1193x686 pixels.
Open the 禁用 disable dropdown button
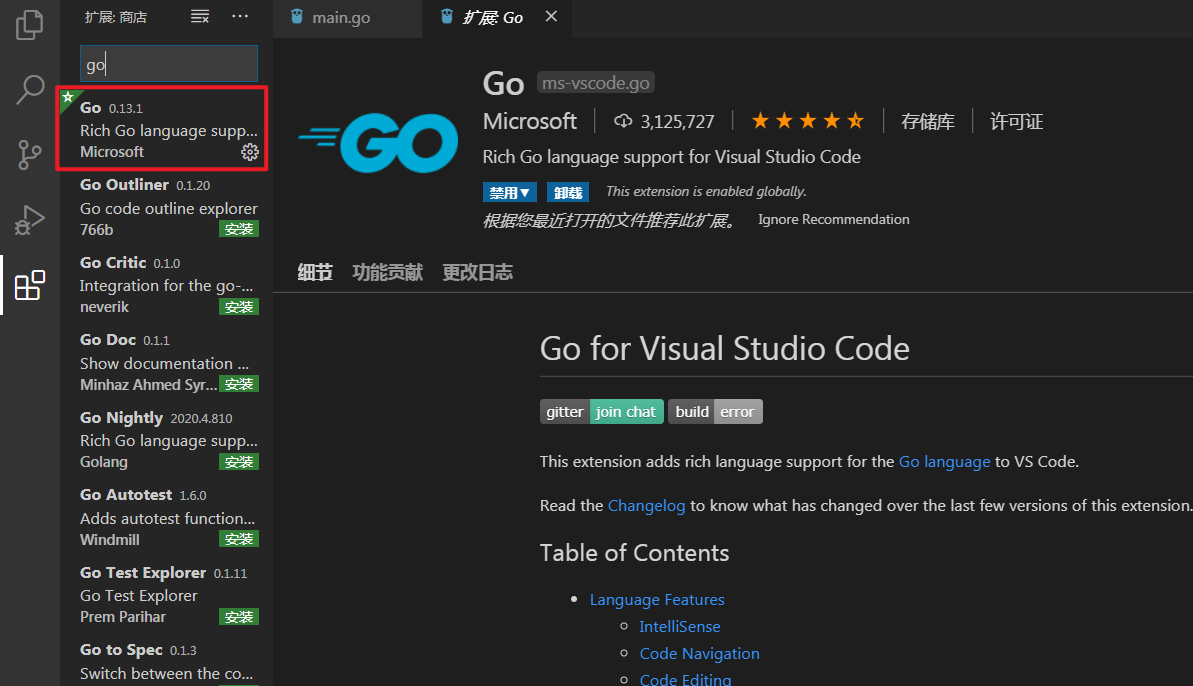point(510,192)
